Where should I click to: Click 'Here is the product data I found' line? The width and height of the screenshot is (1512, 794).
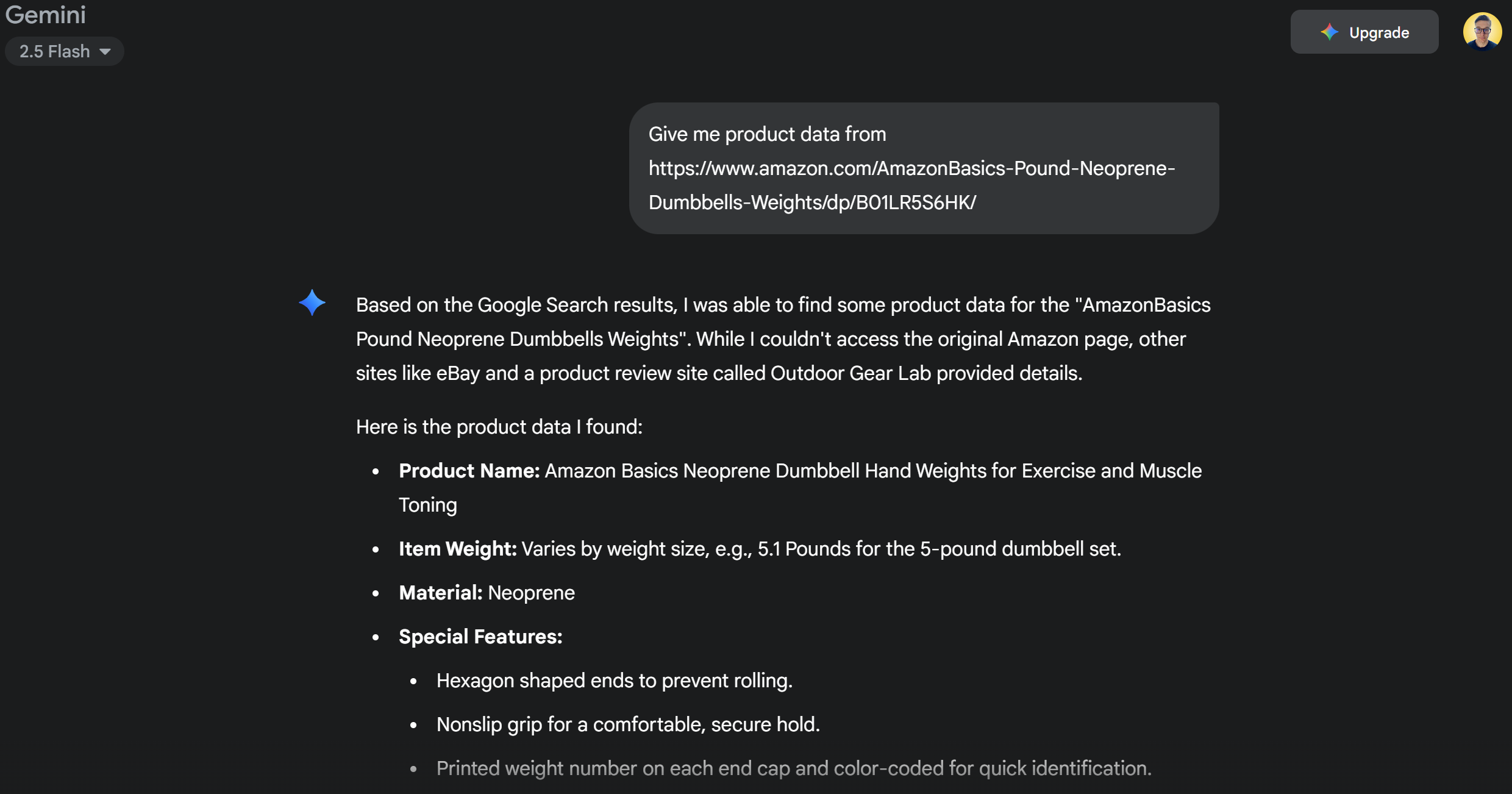pos(499,427)
